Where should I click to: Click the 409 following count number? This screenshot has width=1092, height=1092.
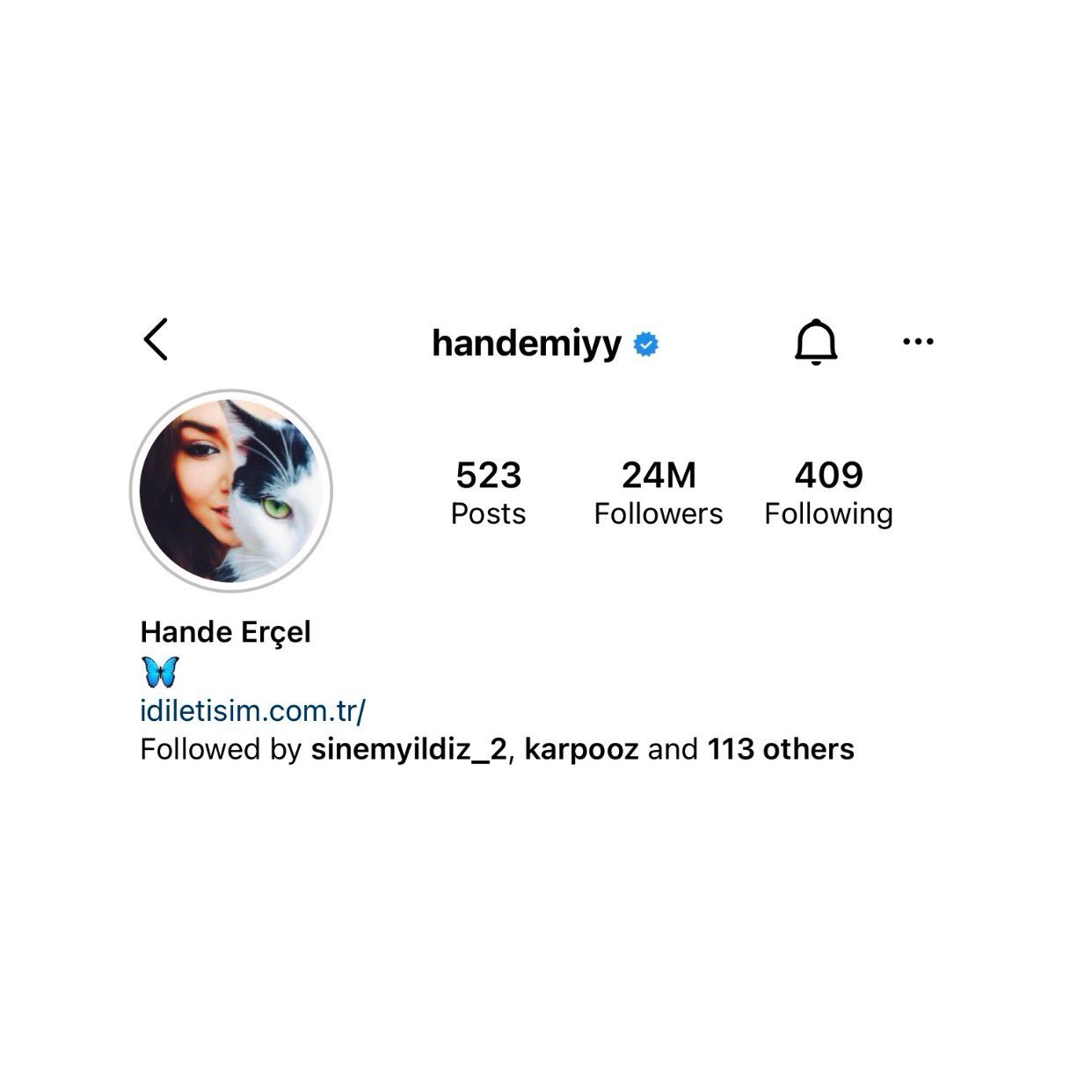829,475
